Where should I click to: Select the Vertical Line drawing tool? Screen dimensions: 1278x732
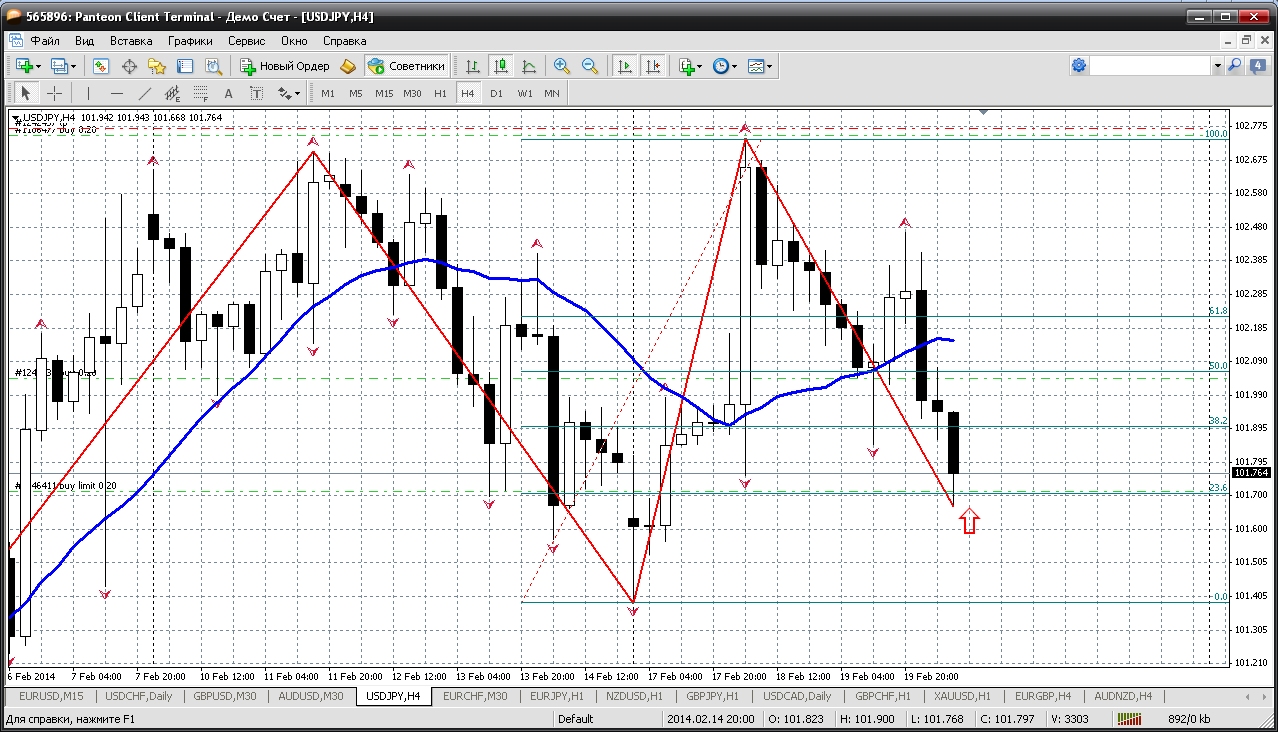pos(88,93)
